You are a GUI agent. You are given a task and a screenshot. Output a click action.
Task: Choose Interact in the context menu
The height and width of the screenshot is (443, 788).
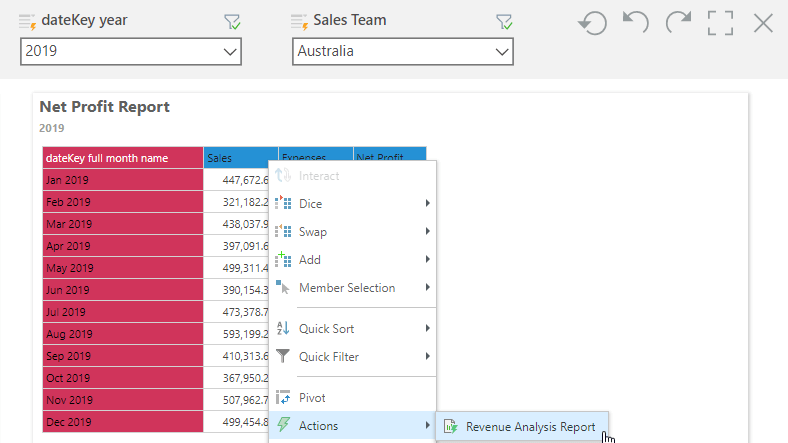(352, 176)
